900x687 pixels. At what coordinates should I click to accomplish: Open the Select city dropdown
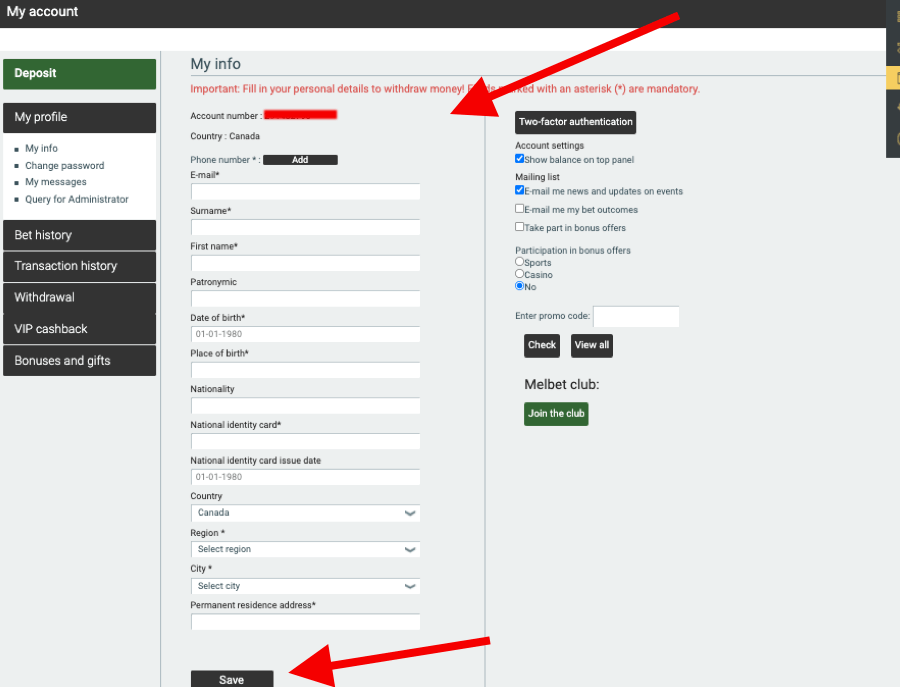[x=305, y=586]
